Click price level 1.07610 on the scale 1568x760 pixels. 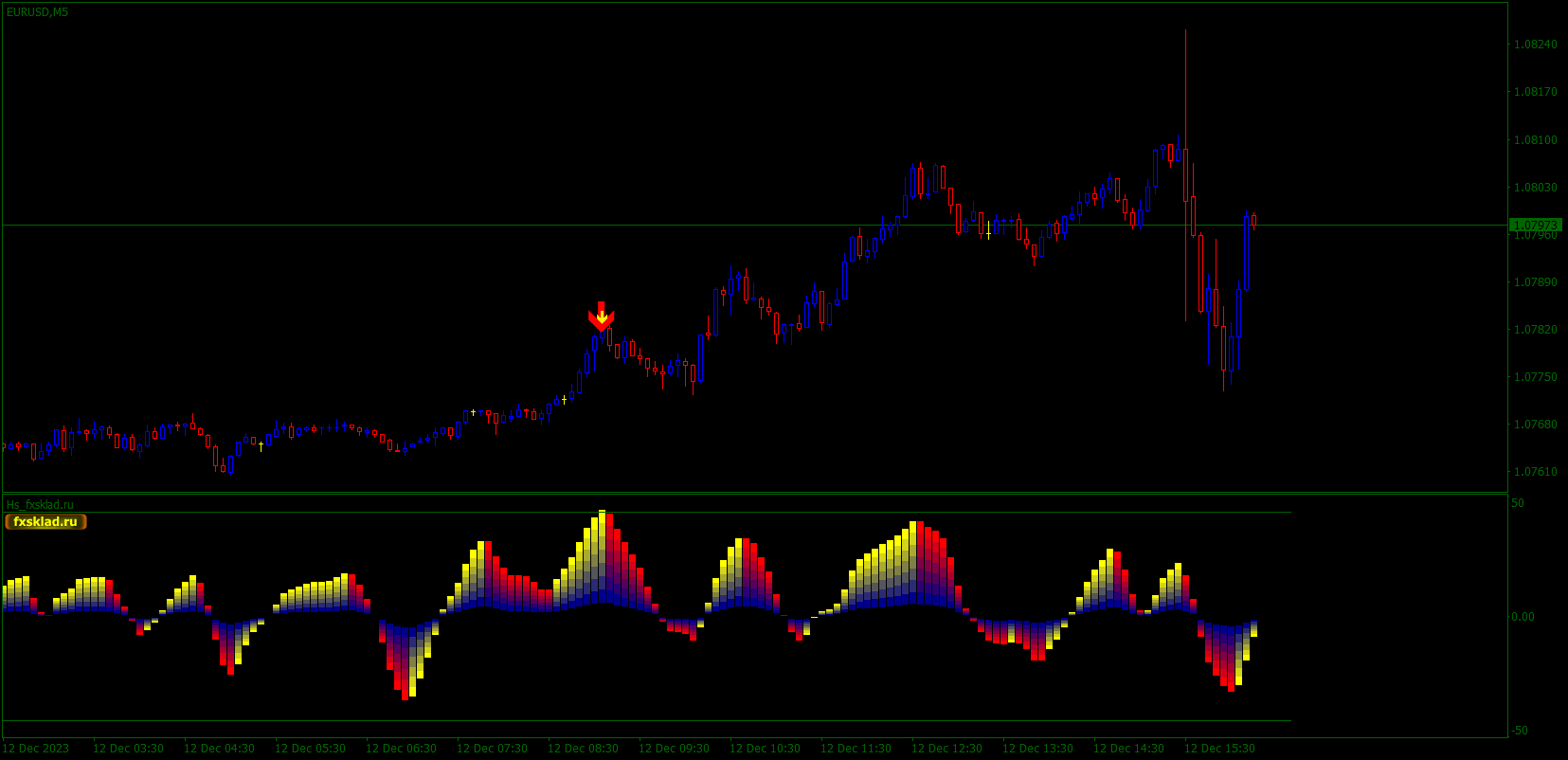click(x=1535, y=472)
